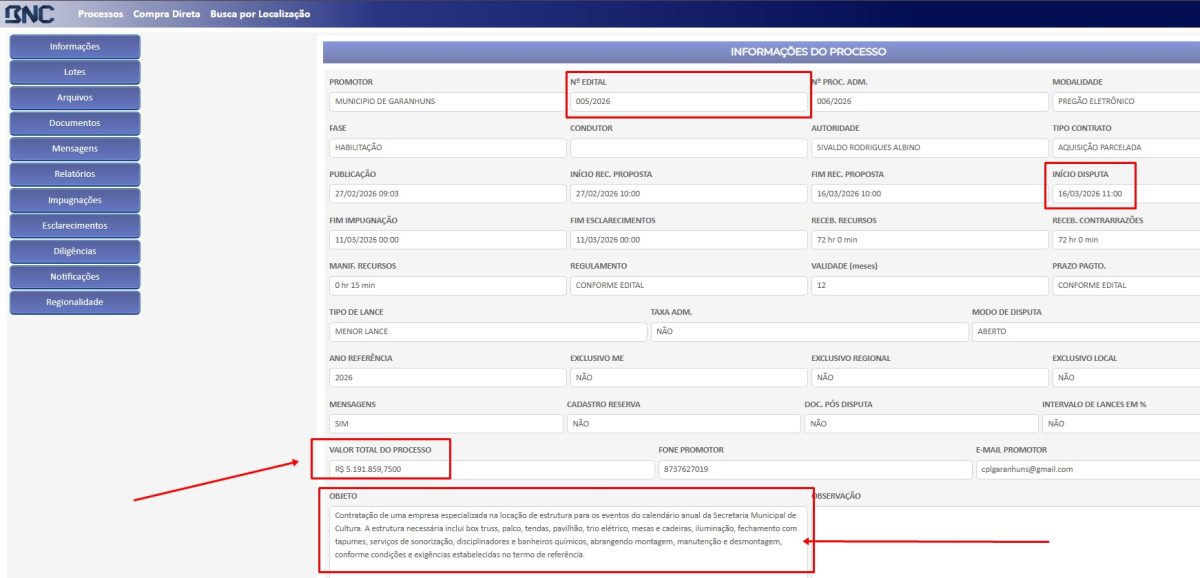Click the Nº Edital field 005/2026
Screen dimensions: 1200x578
(688, 101)
